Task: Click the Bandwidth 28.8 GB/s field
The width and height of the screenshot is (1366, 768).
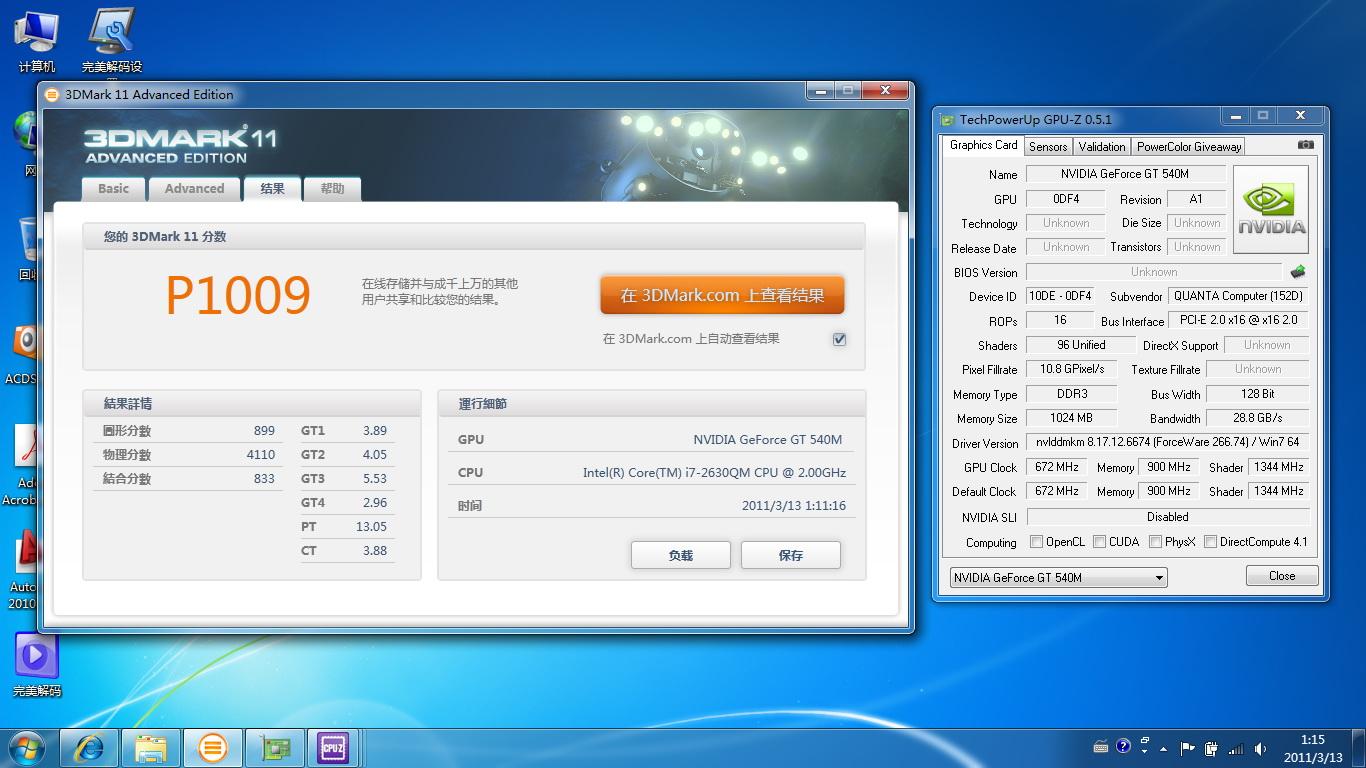Action: pos(1257,418)
